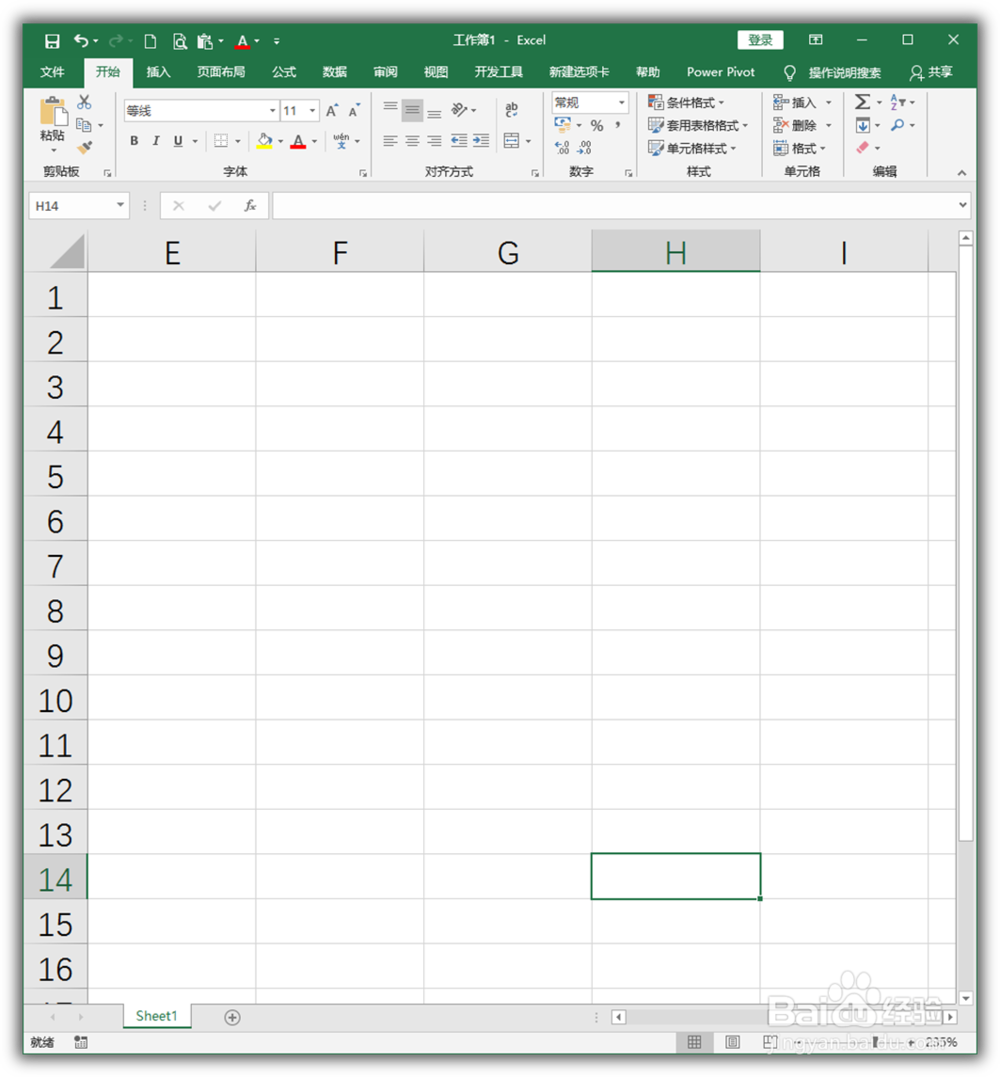1000x1077 pixels.
Task: Open the font name dropdown
Action: coord(273,111)
